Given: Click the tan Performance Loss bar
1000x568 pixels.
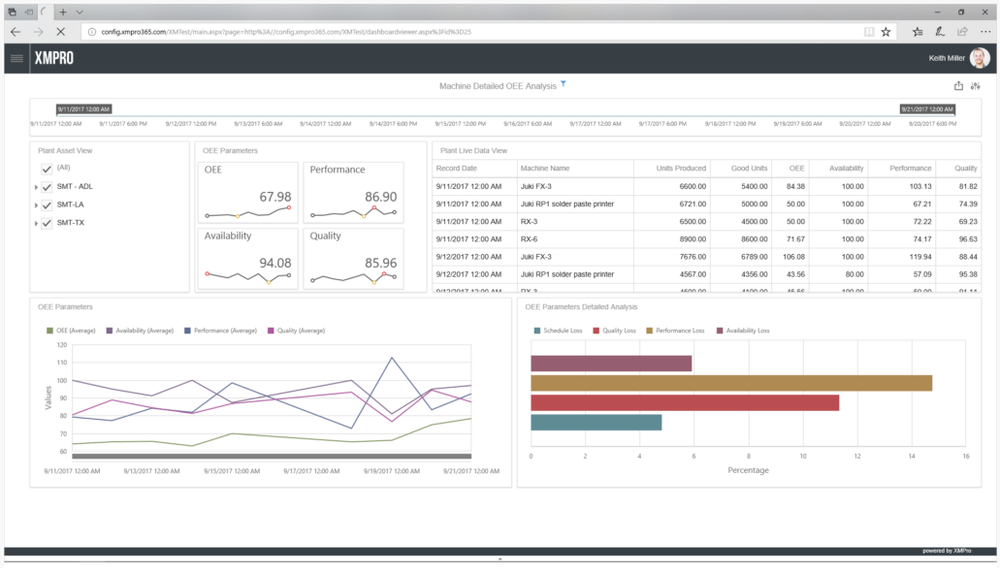Looking at the screenshot, I should [732, 383].
